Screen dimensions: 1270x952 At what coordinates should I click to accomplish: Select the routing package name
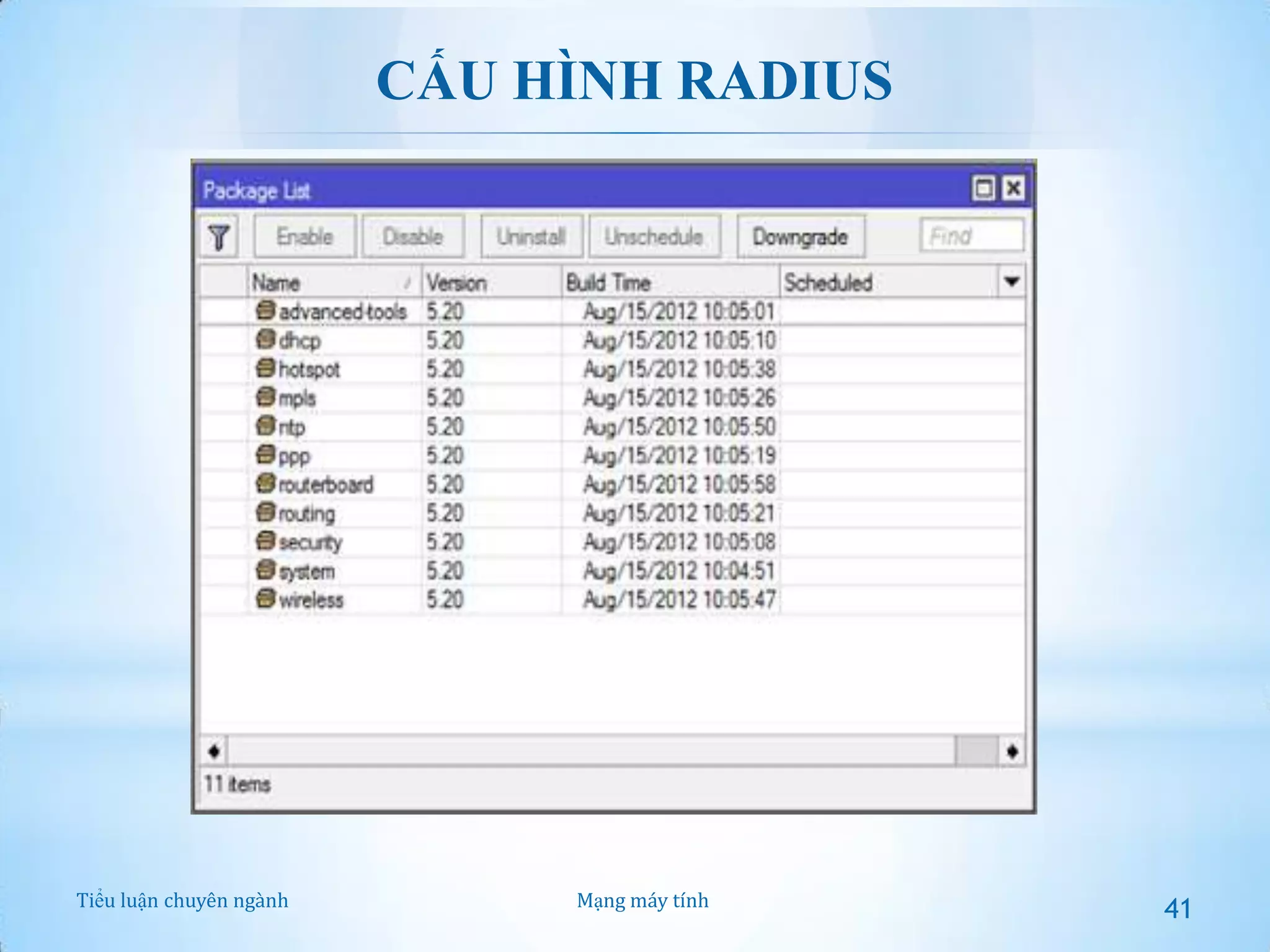click(306, 514)
